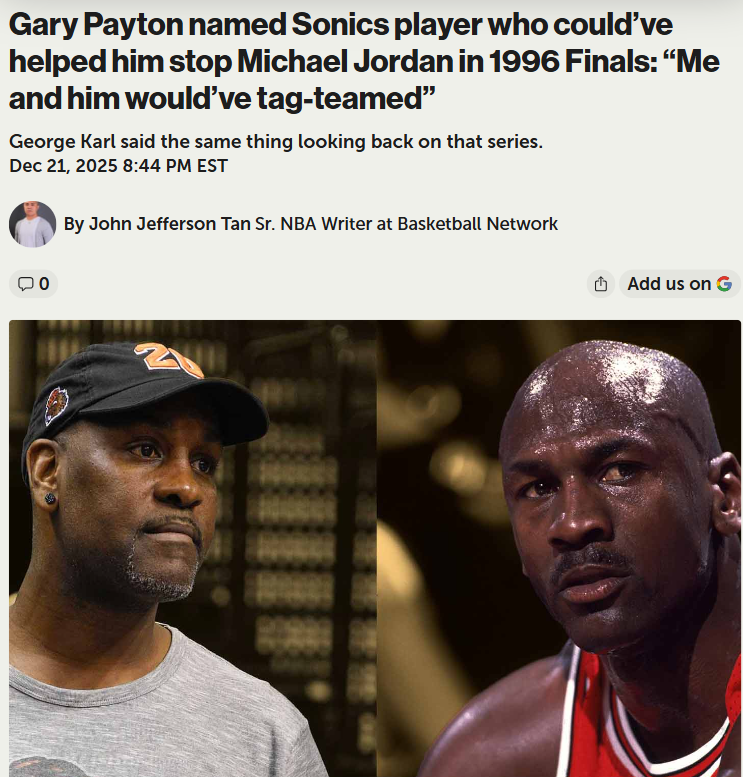743x777 pixels.
Task: Open the left photo of man in cap
Action: tap(193, 548)
